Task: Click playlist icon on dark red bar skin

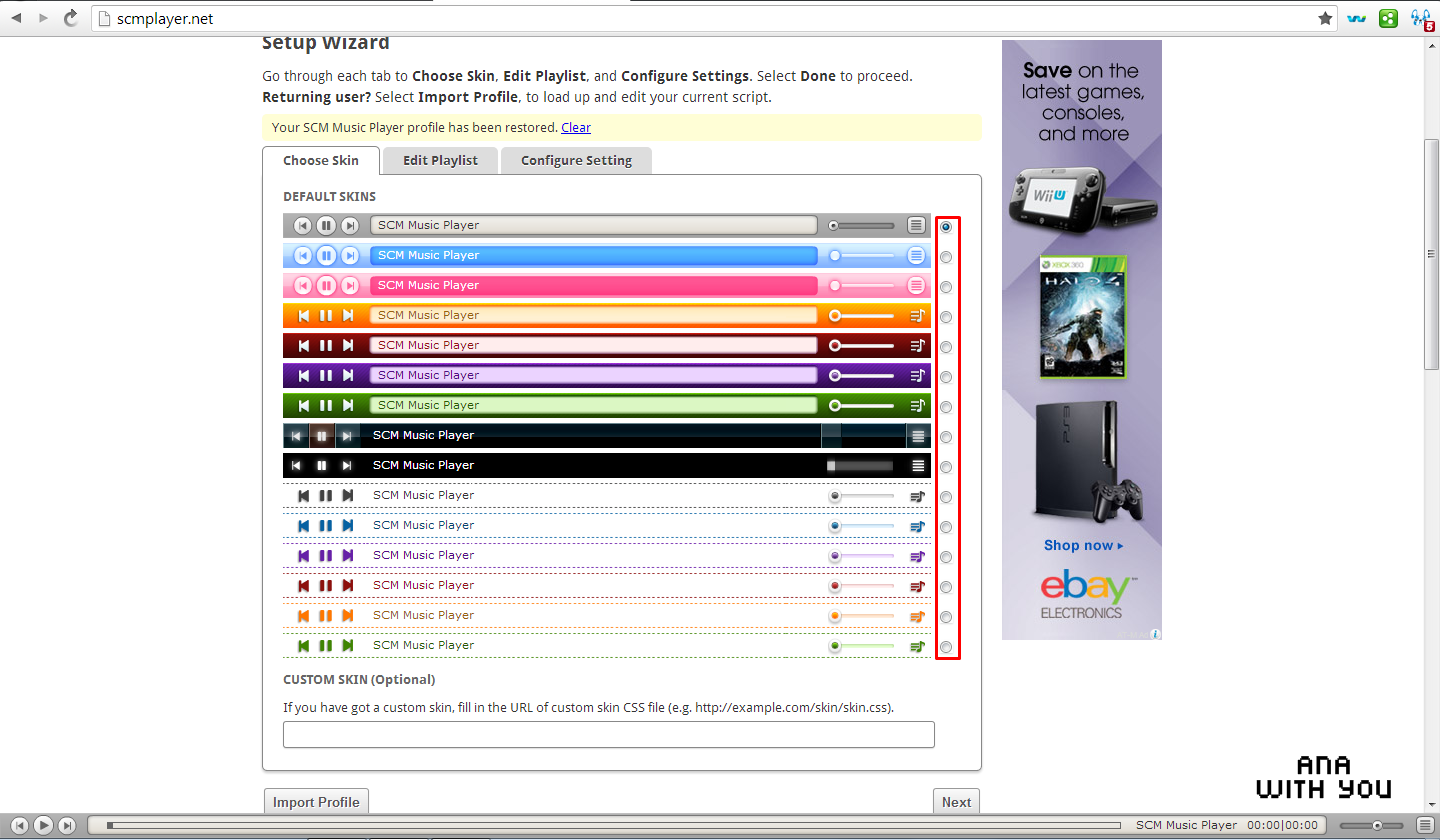Action: click(917, 345)
